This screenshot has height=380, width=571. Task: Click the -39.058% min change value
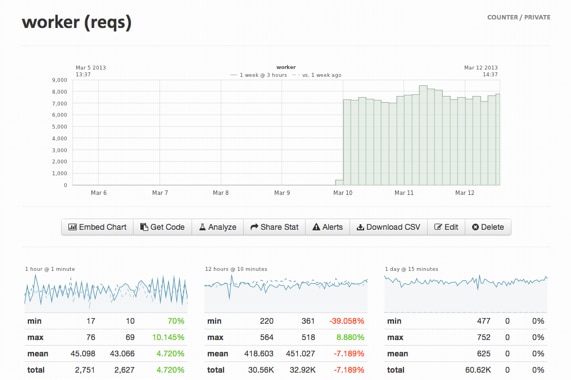click(x=347, y=321)
